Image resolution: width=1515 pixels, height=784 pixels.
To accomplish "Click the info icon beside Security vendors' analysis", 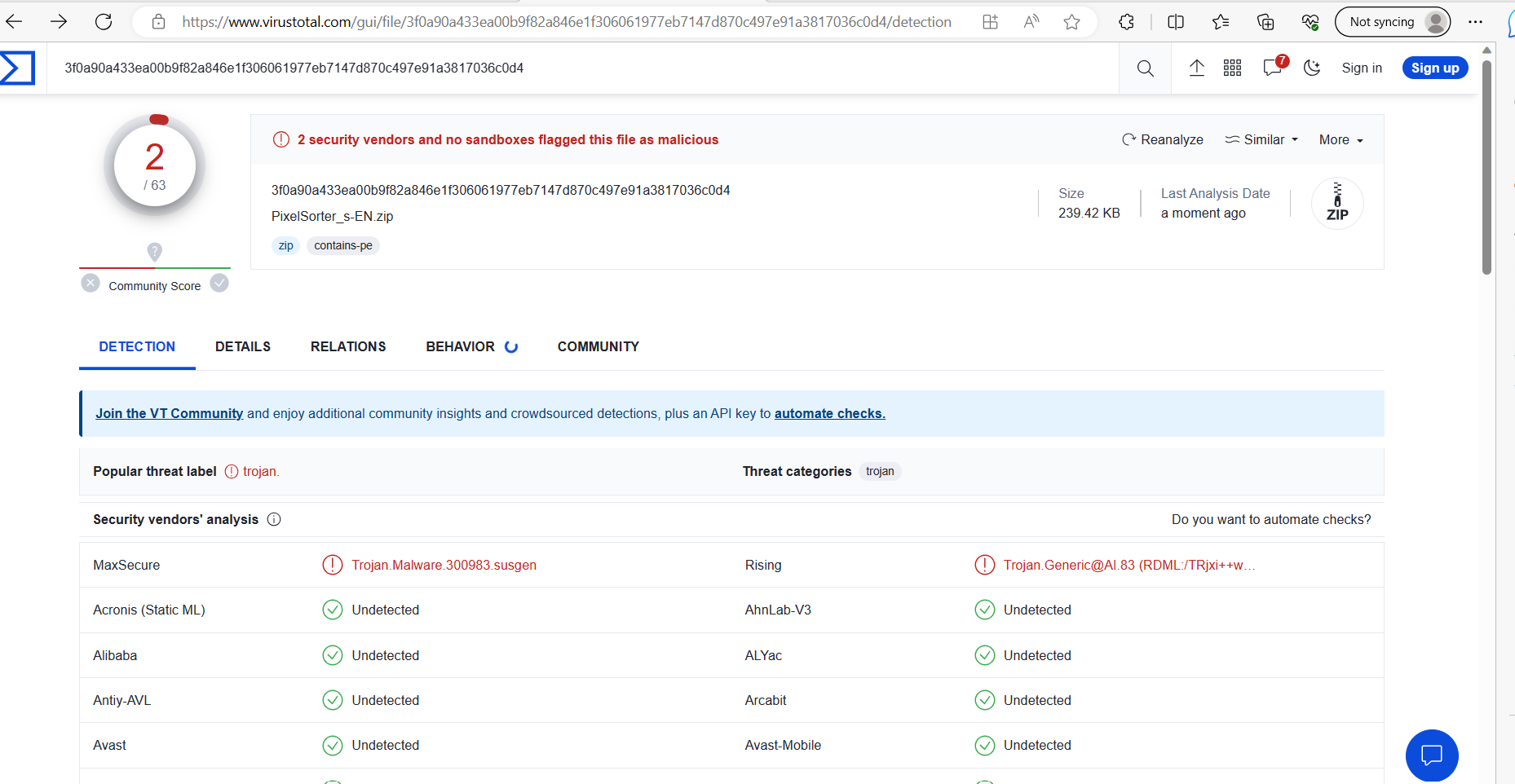I will (x=274, y=520).
